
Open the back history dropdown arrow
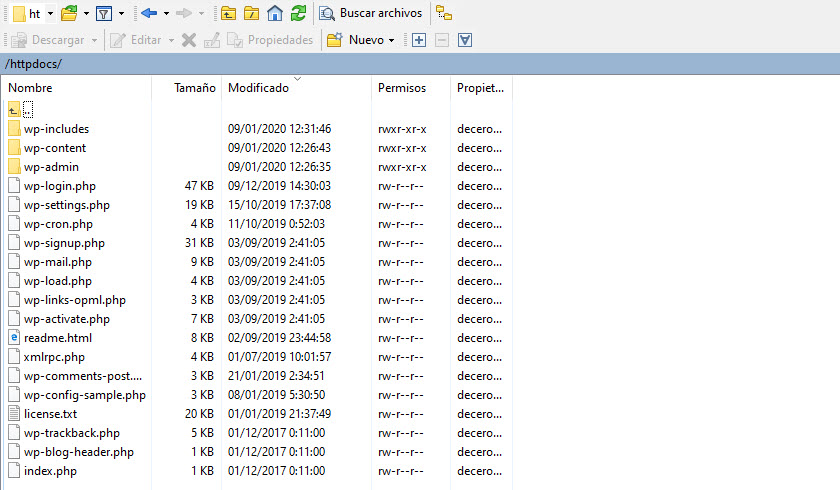pos(166,13)
